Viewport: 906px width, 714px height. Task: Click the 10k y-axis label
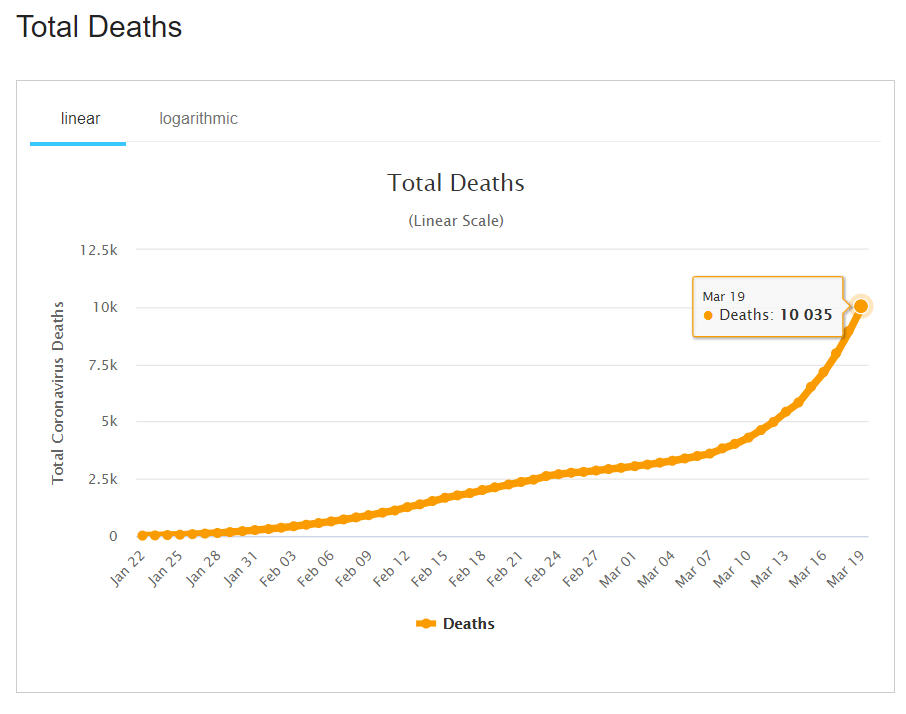(105, 307)
